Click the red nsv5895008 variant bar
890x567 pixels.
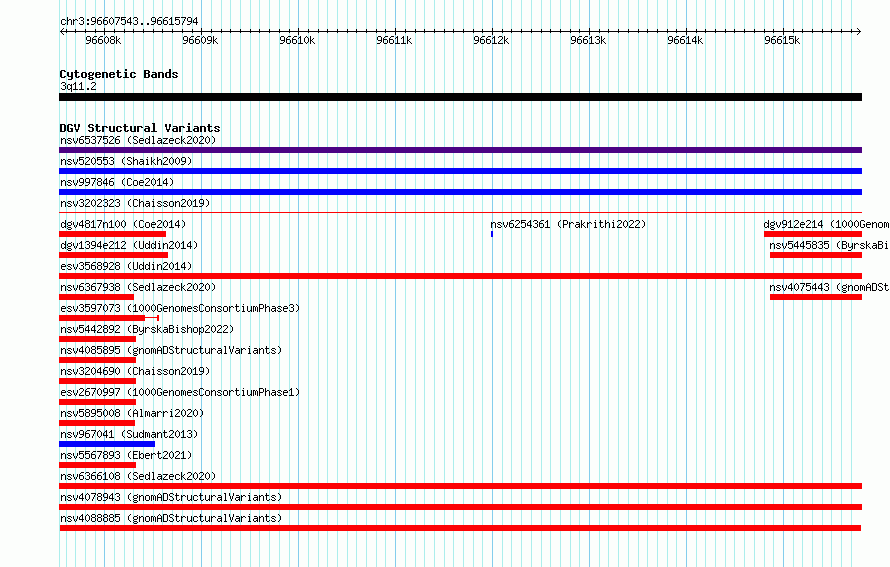(97, 423)
